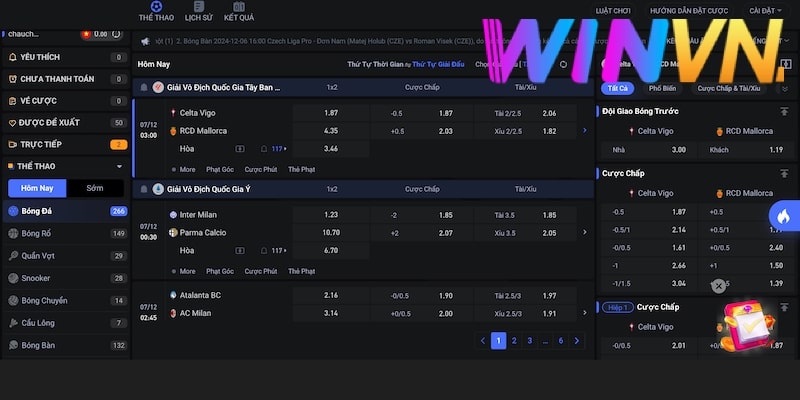800x400 pixels.
Task: Click the bell icon on the Hòa row under Celta Vigo
Action: [x=265, y=148]
